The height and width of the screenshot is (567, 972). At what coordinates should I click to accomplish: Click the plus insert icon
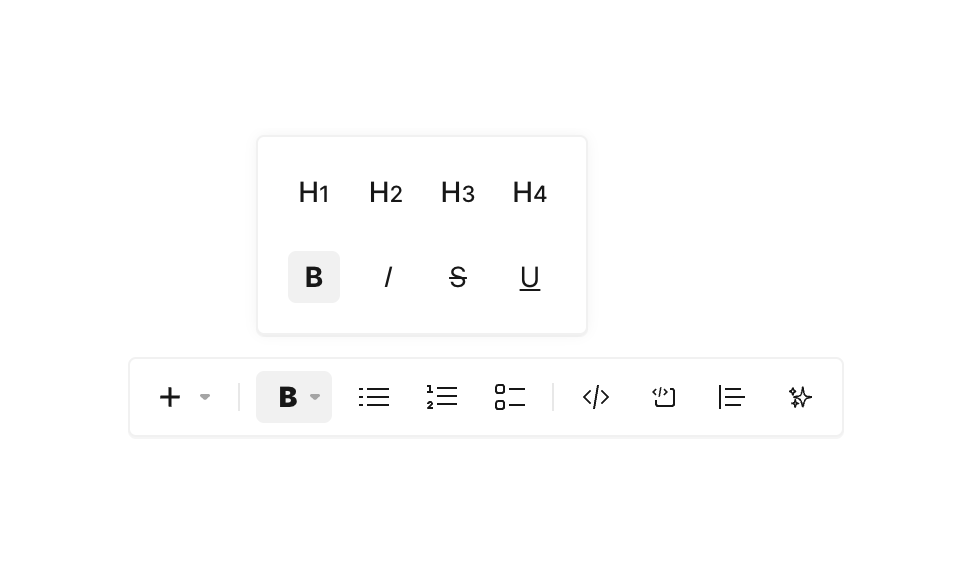pyautogui.click(x=170, y=397)
